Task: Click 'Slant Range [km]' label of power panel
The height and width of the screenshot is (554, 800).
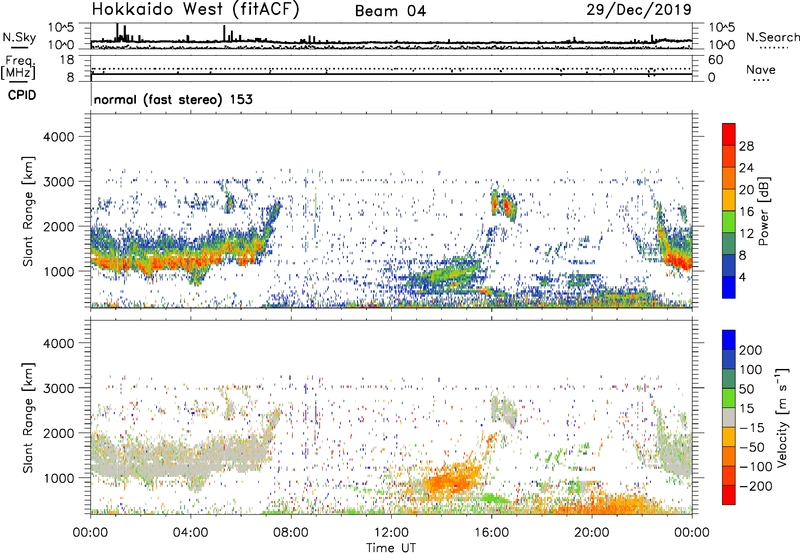Action: [28, 211]
